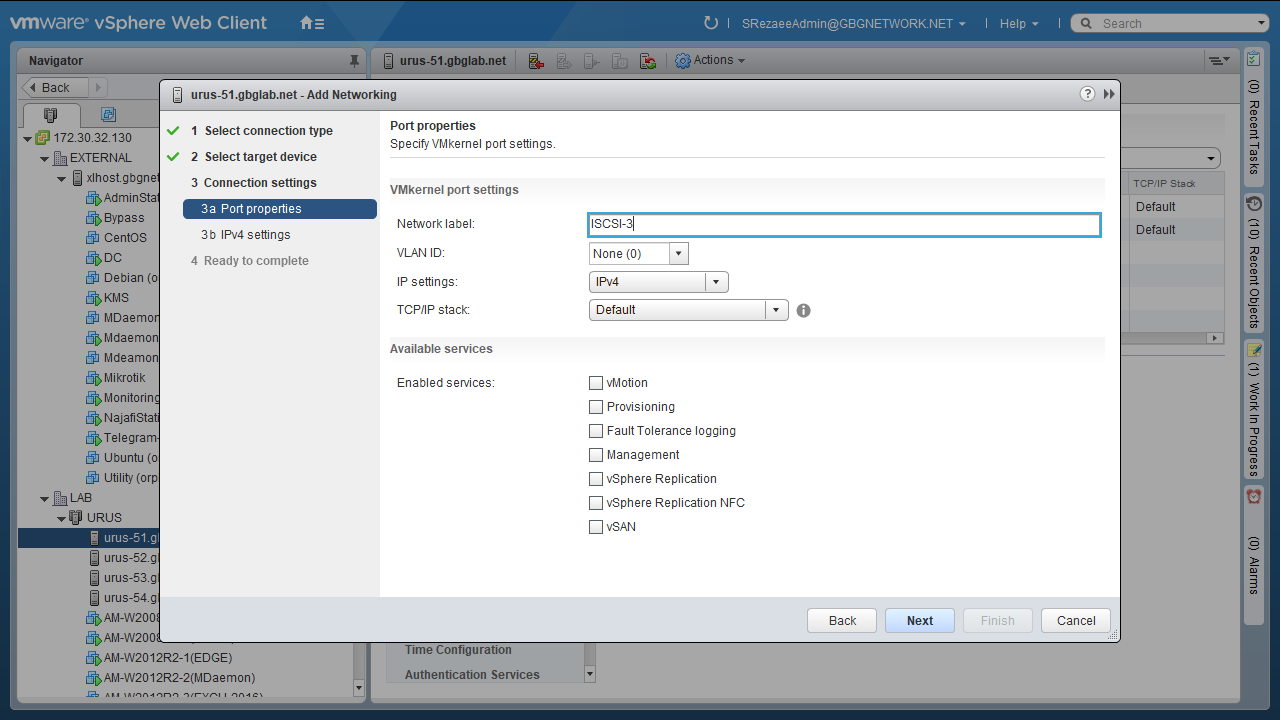The image size is (1281, 720).
Task: Select step 3a Port properties
Action: coord(280,209)
